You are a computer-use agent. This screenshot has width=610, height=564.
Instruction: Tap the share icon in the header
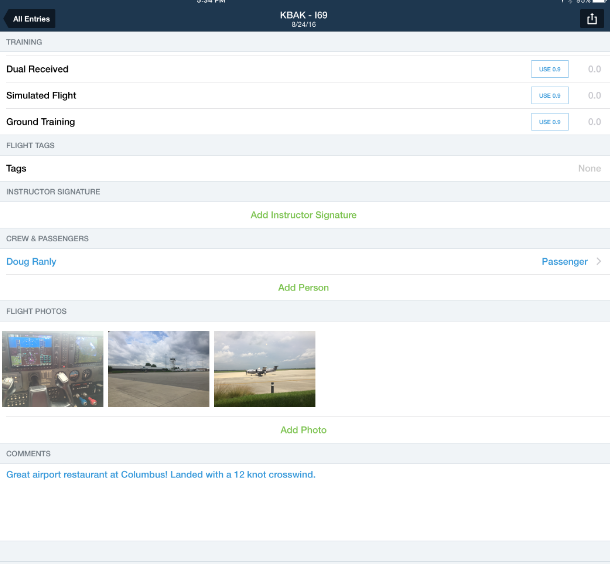point(592,19)
